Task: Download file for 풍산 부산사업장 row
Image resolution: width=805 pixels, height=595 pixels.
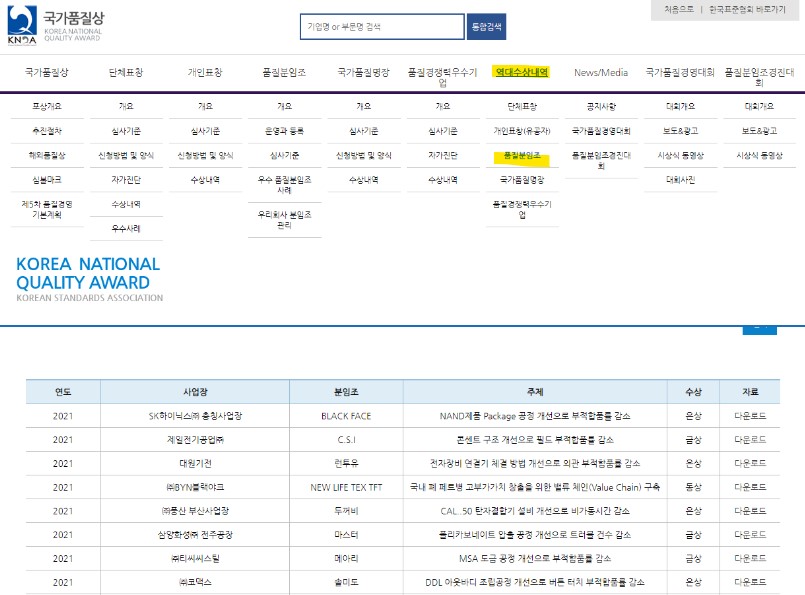Action: tap(750, 511)
